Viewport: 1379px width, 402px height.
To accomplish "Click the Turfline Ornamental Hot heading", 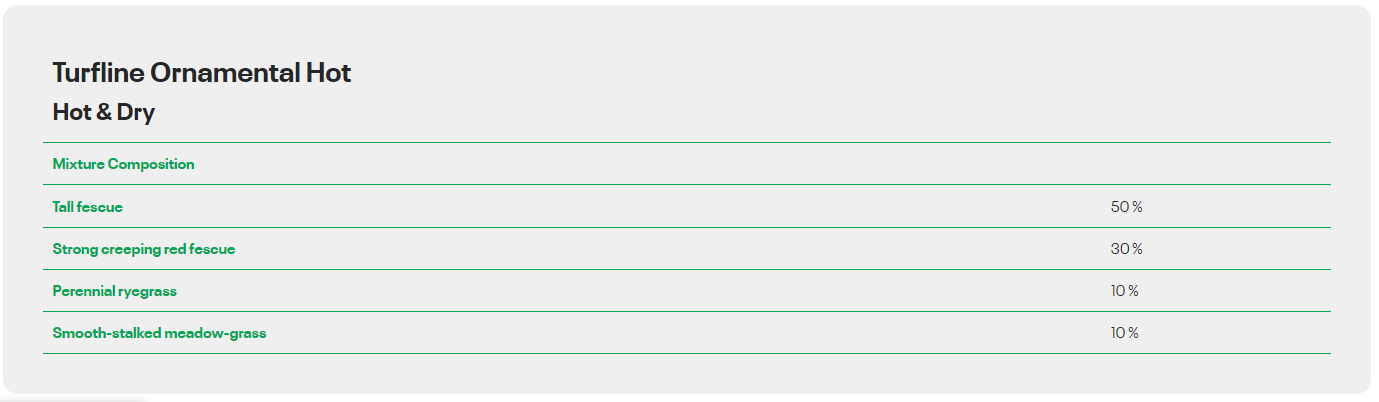I will [202, 73].
